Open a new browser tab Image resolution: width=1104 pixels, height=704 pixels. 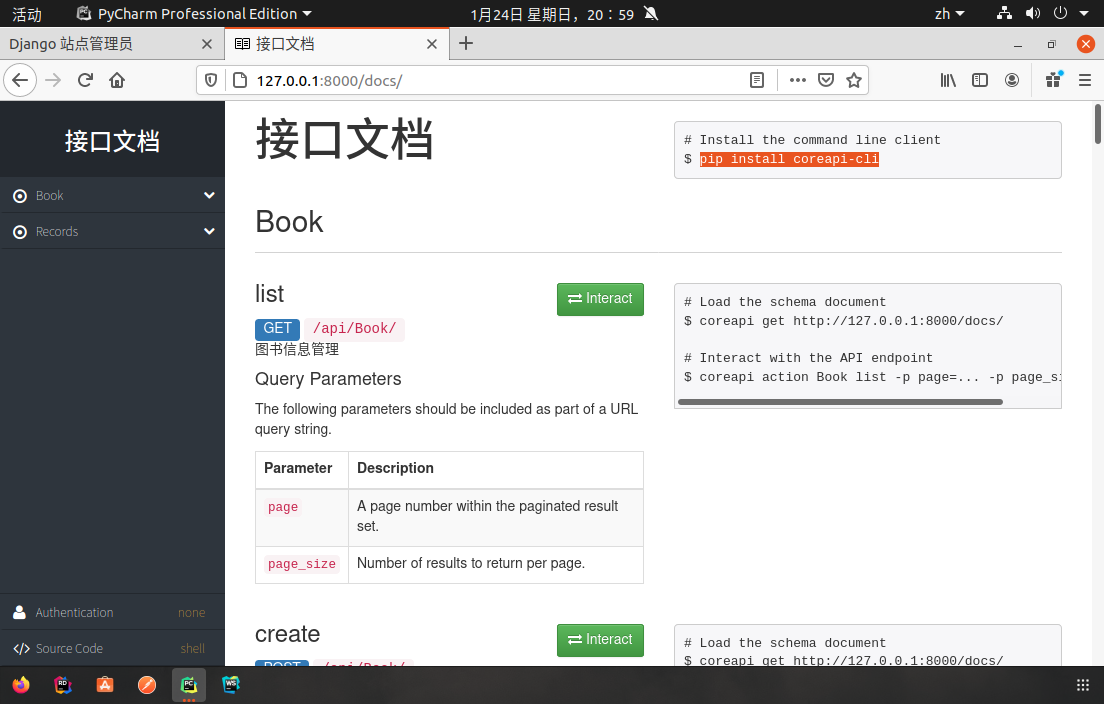(465, 44)
